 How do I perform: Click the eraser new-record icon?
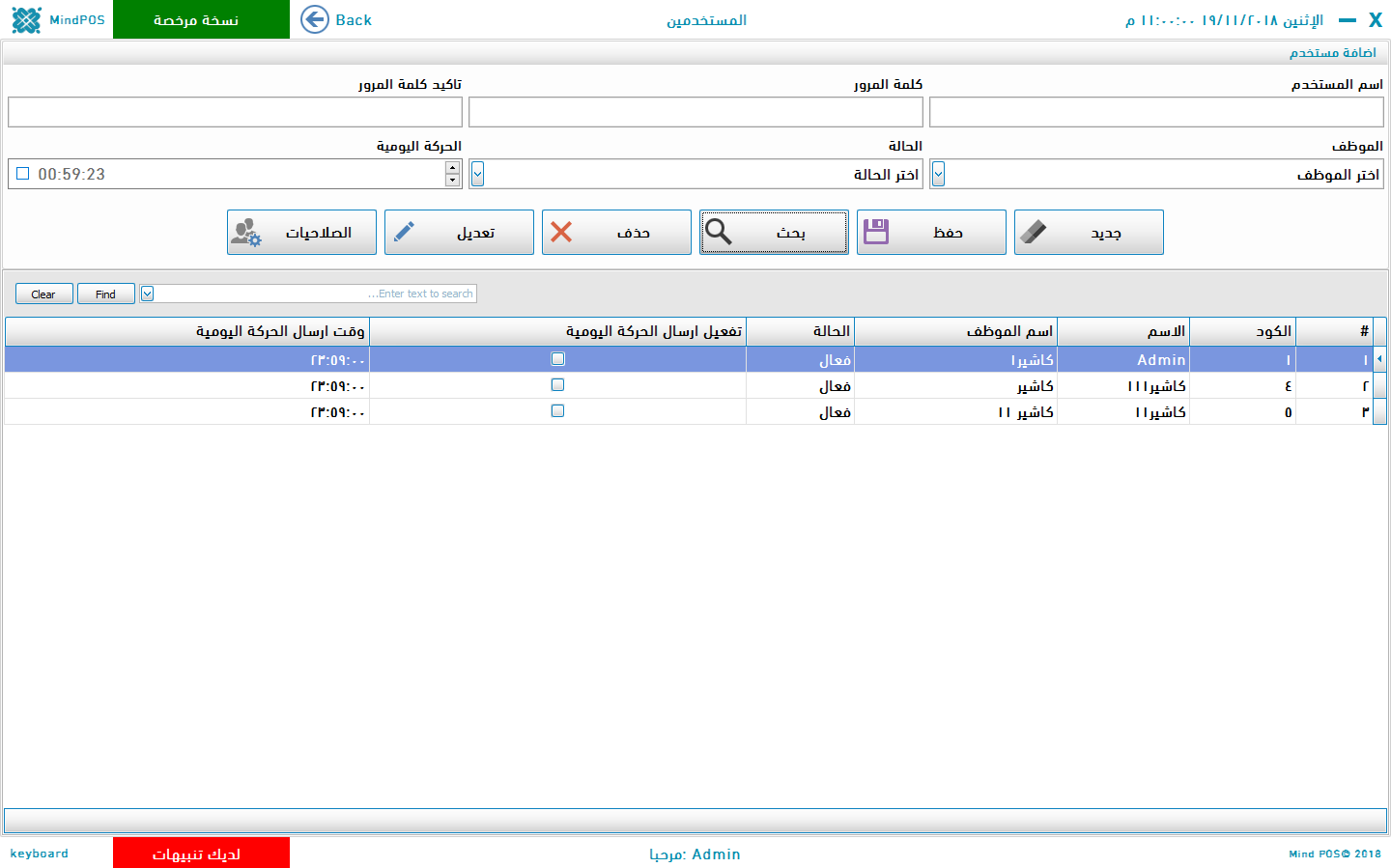[x=1034, y=233]
